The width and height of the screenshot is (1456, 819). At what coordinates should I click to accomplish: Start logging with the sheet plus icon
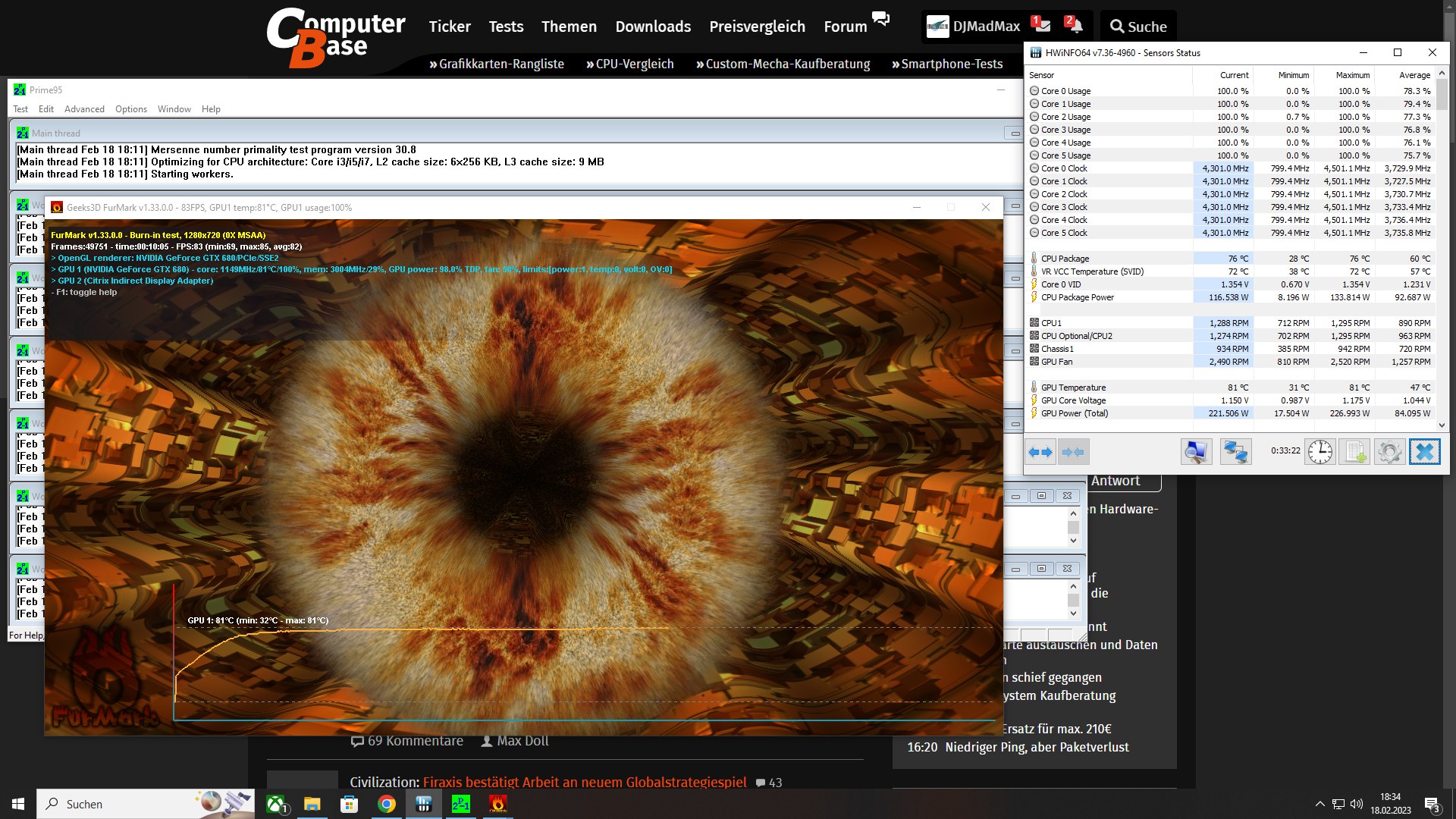[x=1354, y=453]
